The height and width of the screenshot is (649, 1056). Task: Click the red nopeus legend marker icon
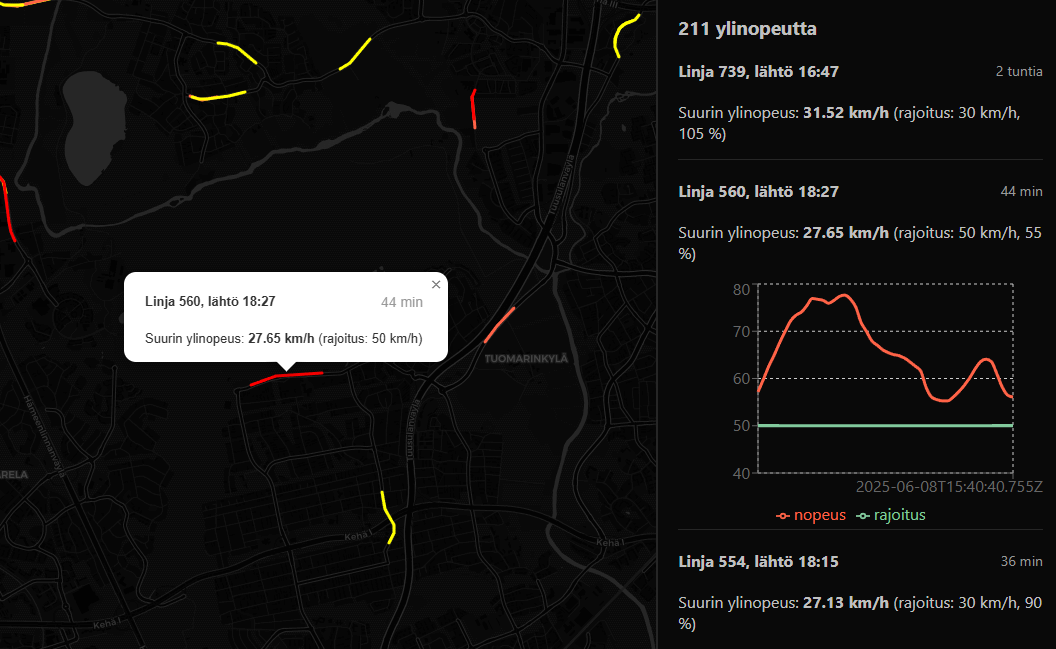pos(782,515)
